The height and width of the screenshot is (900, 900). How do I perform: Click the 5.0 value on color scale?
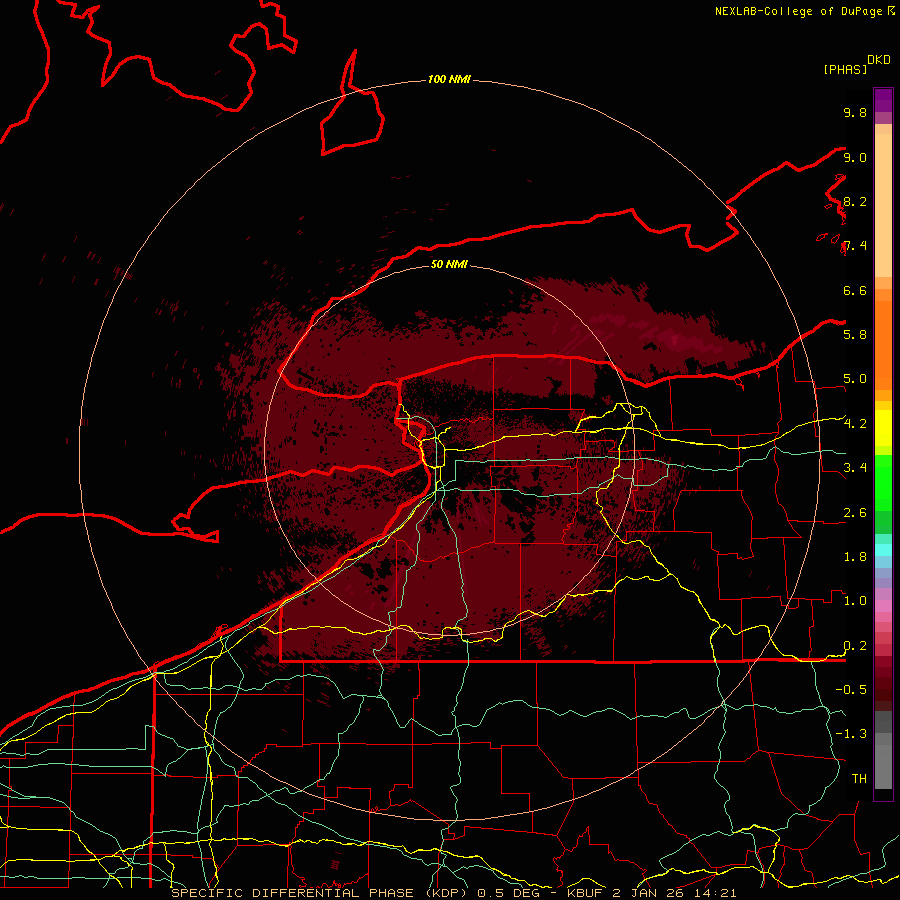855,379
